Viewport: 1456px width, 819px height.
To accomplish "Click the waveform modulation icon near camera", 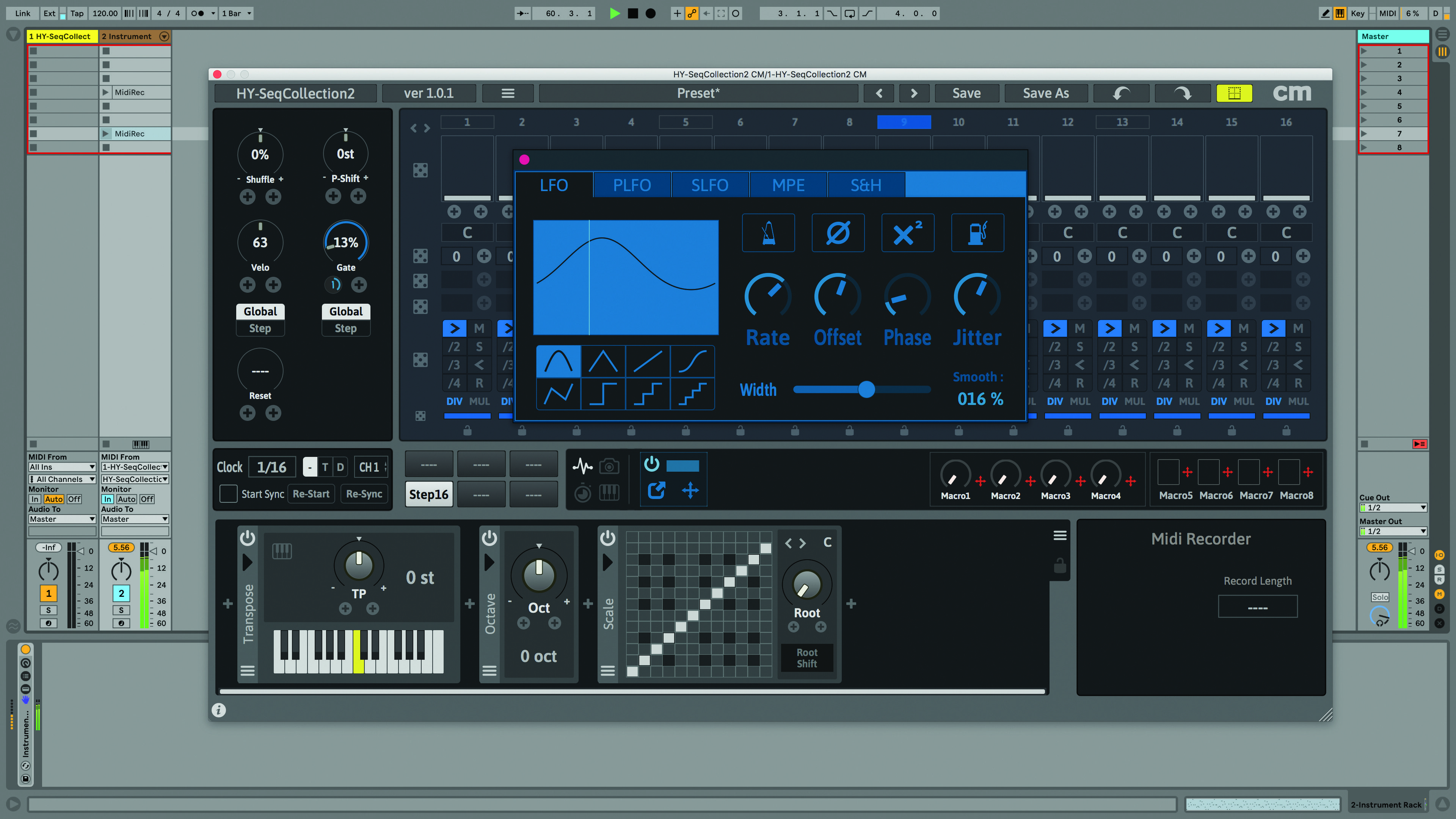I will point(582,466).
